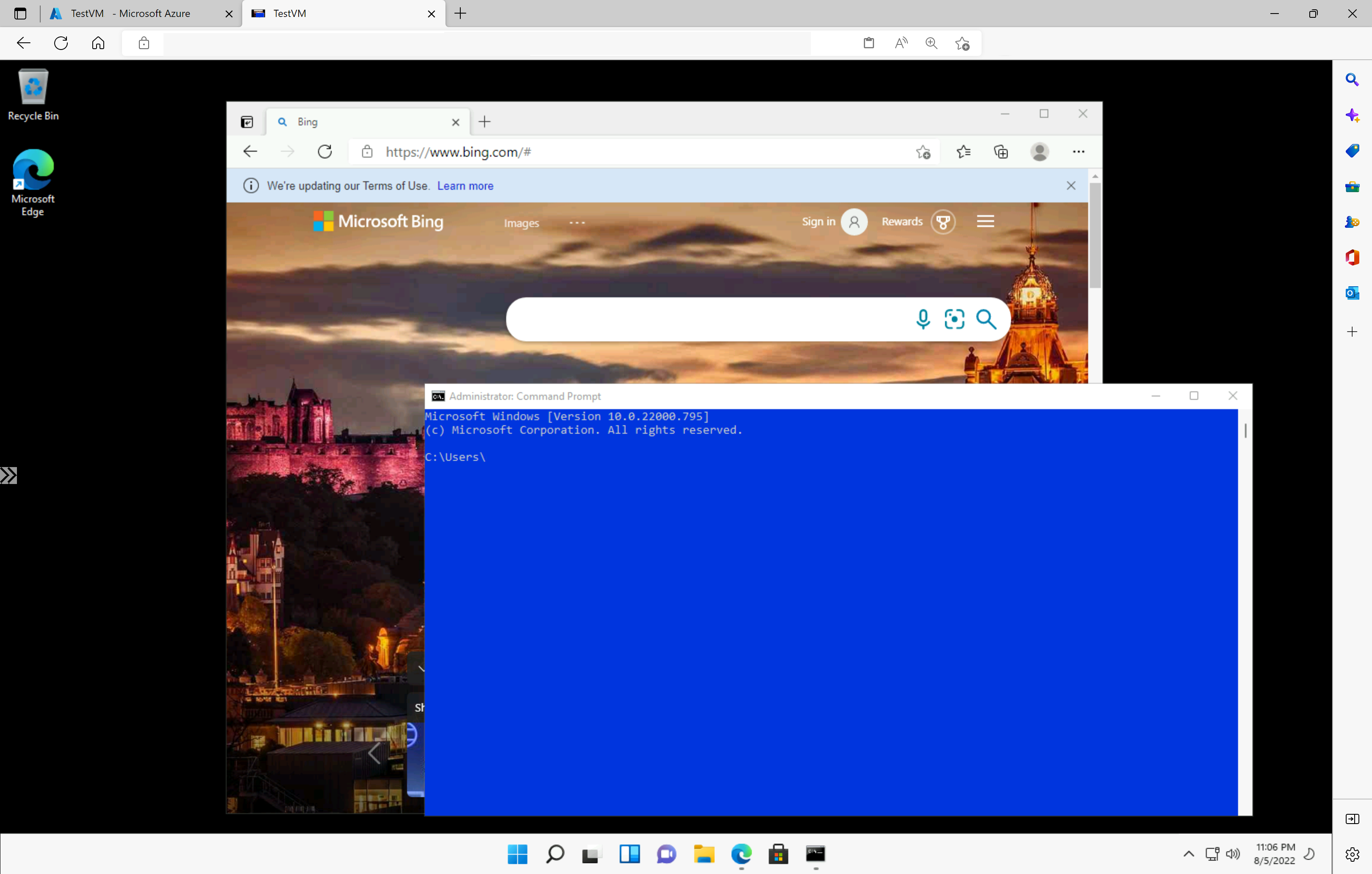Click the Edge profile avatar icon
This screenshot has width=1372, height=874.
(x=1040, y=152)
